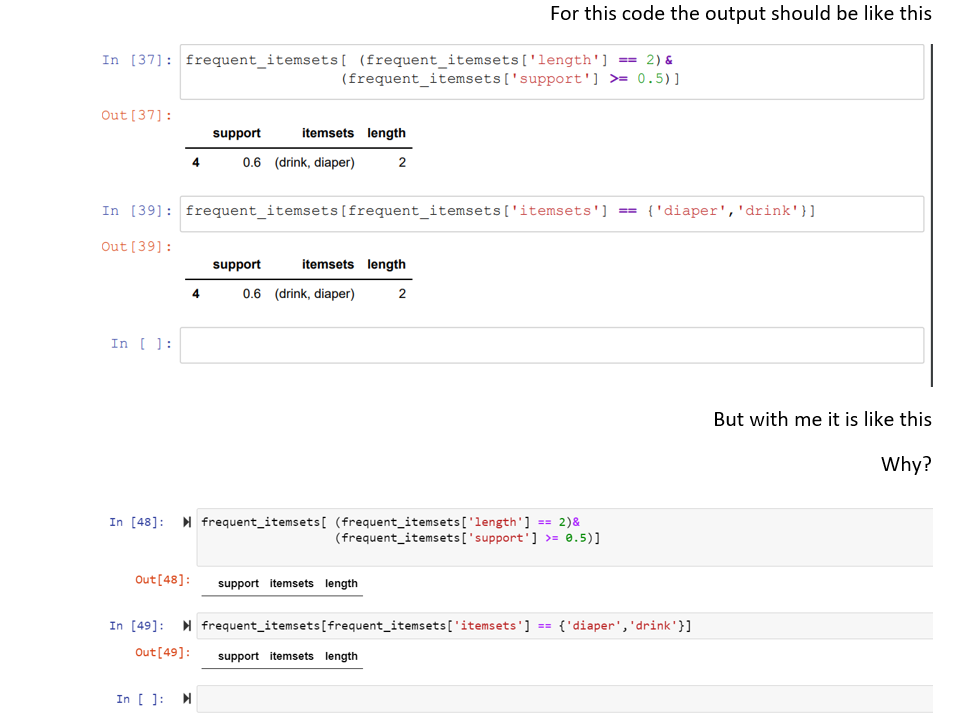Click the 'itemsets' header in Out[48] table
973x727 pixels.
point(292,584)
